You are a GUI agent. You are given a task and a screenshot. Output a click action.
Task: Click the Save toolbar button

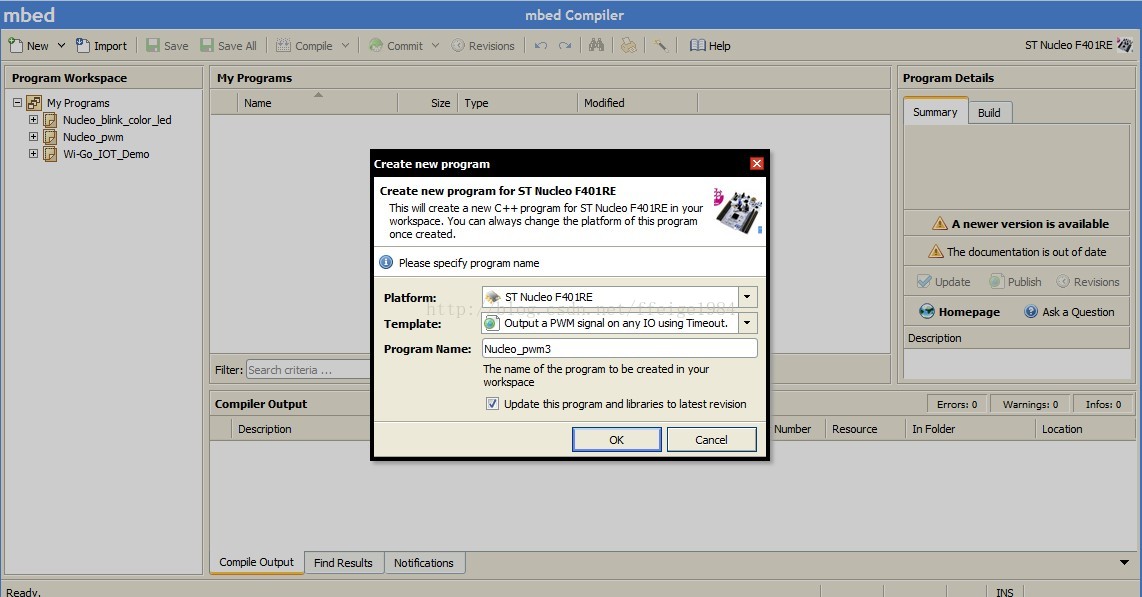(x=167, y=45)
